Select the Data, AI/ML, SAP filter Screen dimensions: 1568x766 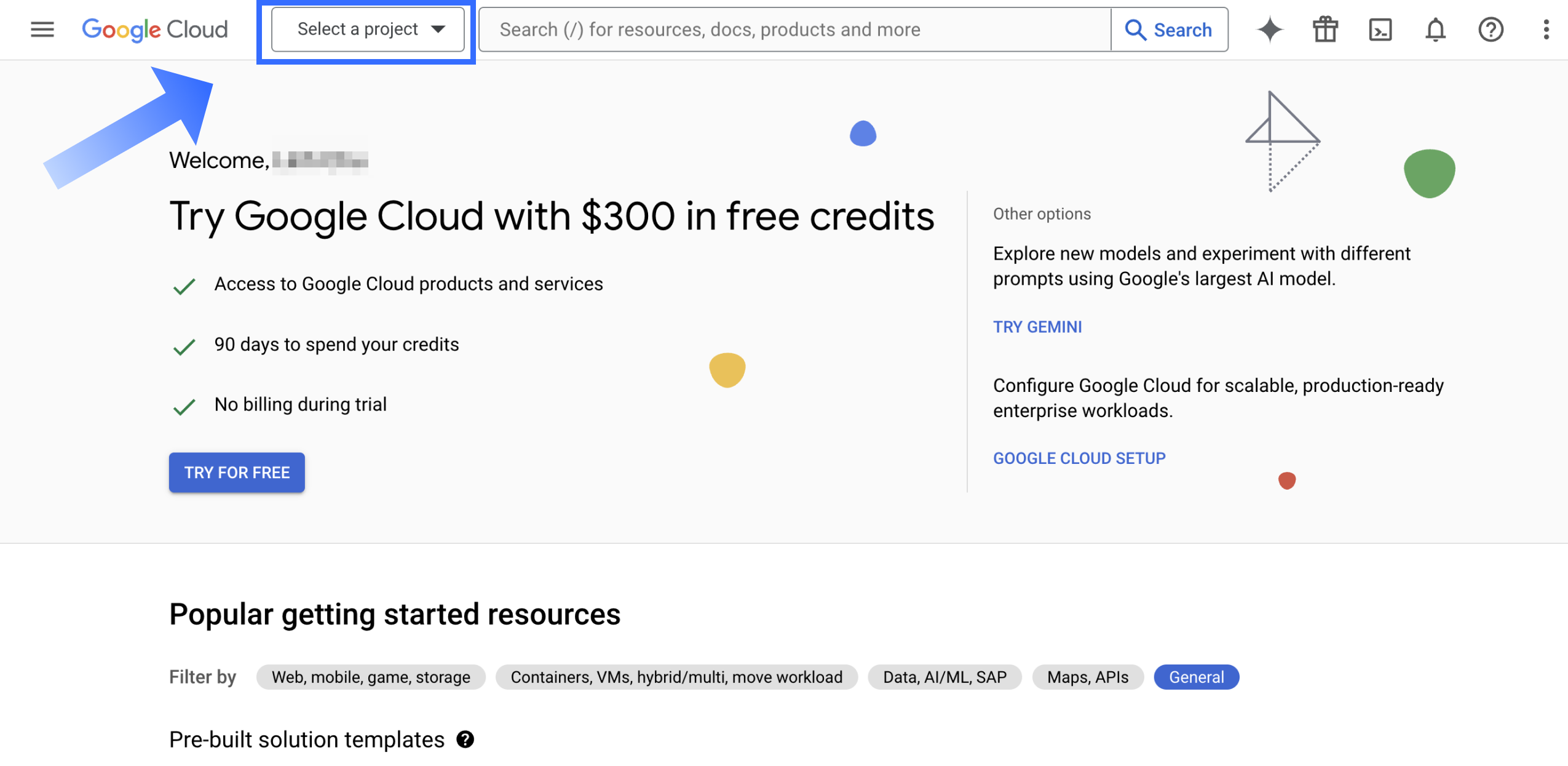[x=944, y=677]
